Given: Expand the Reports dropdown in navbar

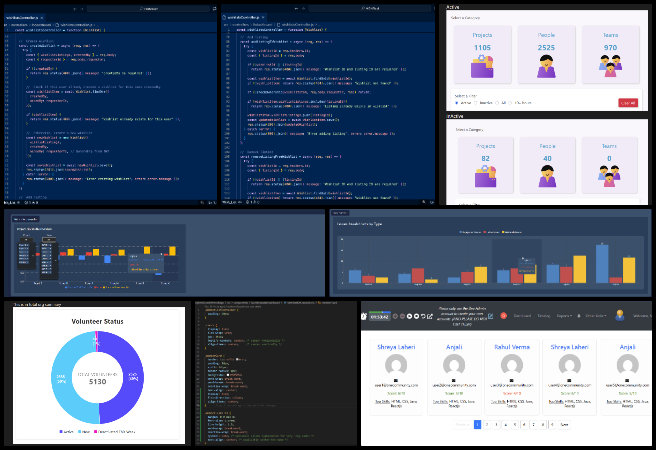Looking at the screenshot, I should 564,316.
